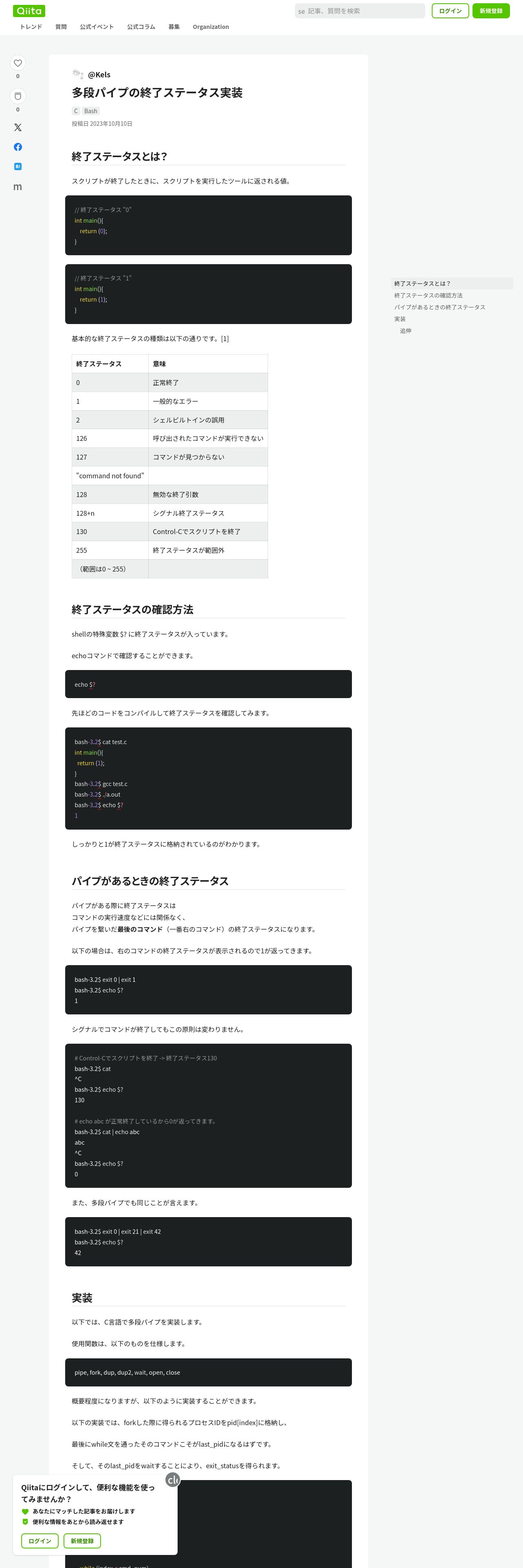Open the 公式イベント tab
Viewport: 523px width, 1568px height.
97,27
